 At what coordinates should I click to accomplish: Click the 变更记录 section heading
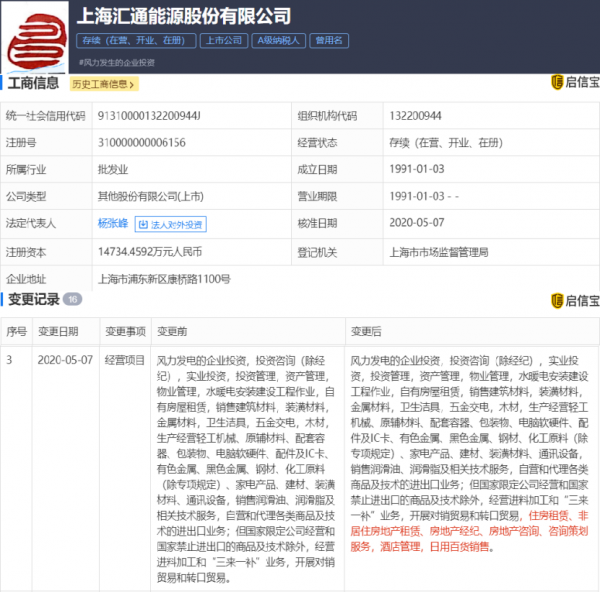pyautogui.click(x=34, y=299)
